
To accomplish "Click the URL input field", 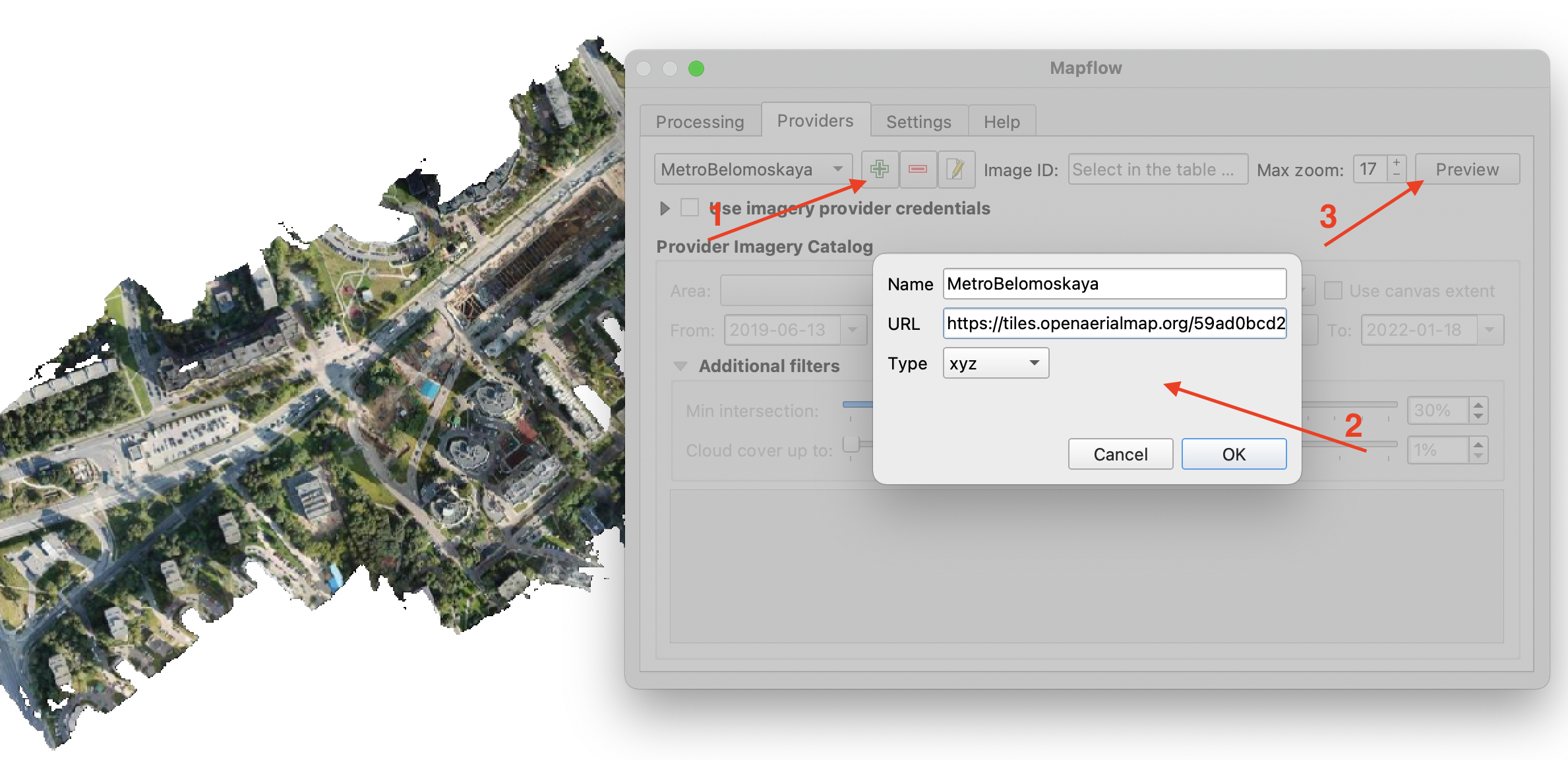I will point(1114,323).
